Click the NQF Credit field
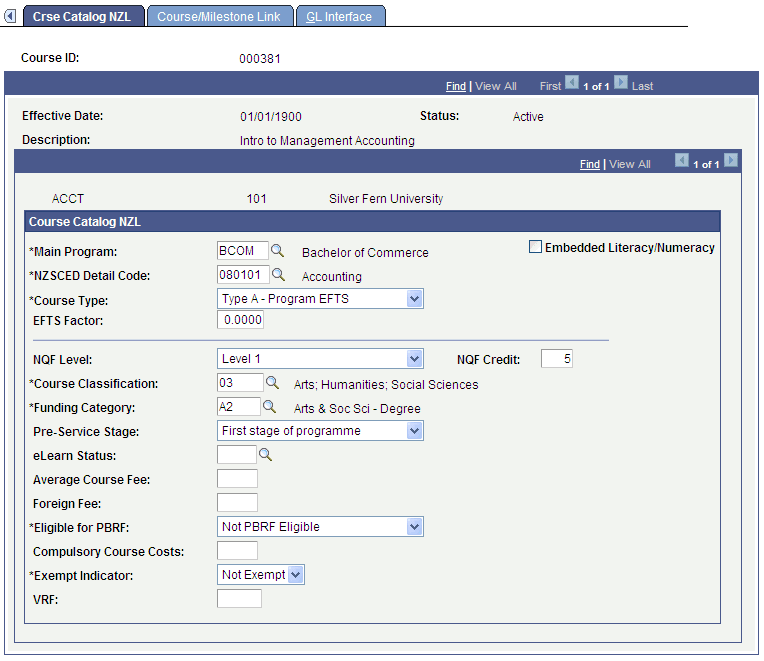Image resolution: width=764 pixels, height=661 pixels. [x=556, y=359]
